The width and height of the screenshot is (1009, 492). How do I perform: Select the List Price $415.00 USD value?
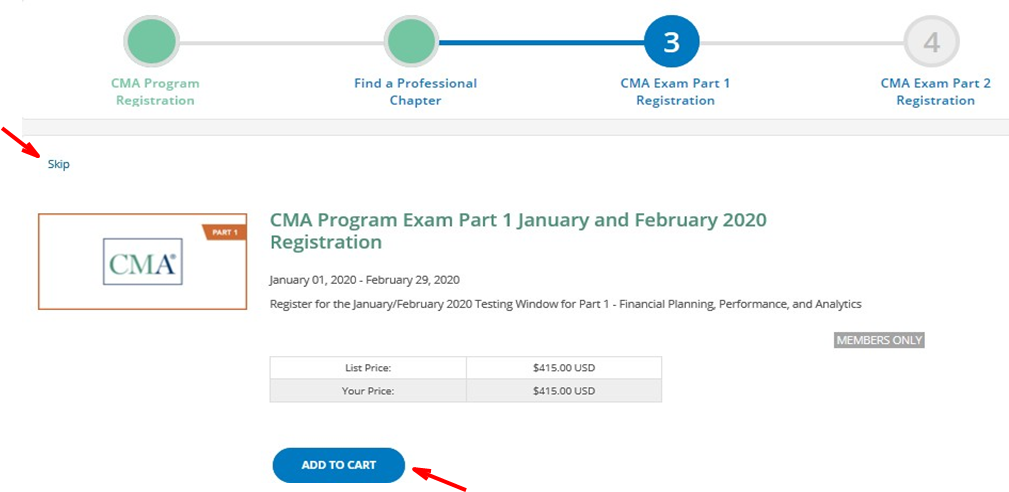[x=563, y=368]
